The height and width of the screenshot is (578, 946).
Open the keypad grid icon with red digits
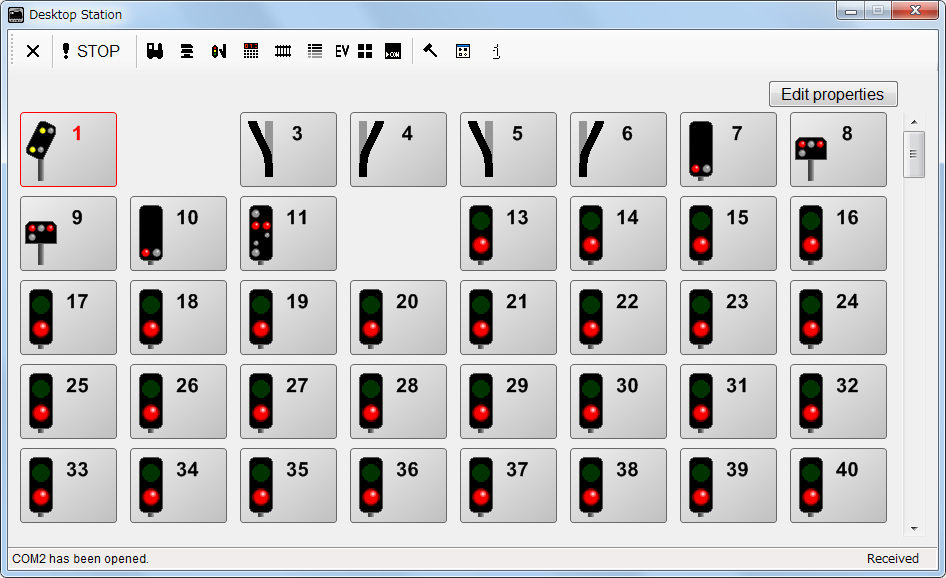tap(251, 51)
